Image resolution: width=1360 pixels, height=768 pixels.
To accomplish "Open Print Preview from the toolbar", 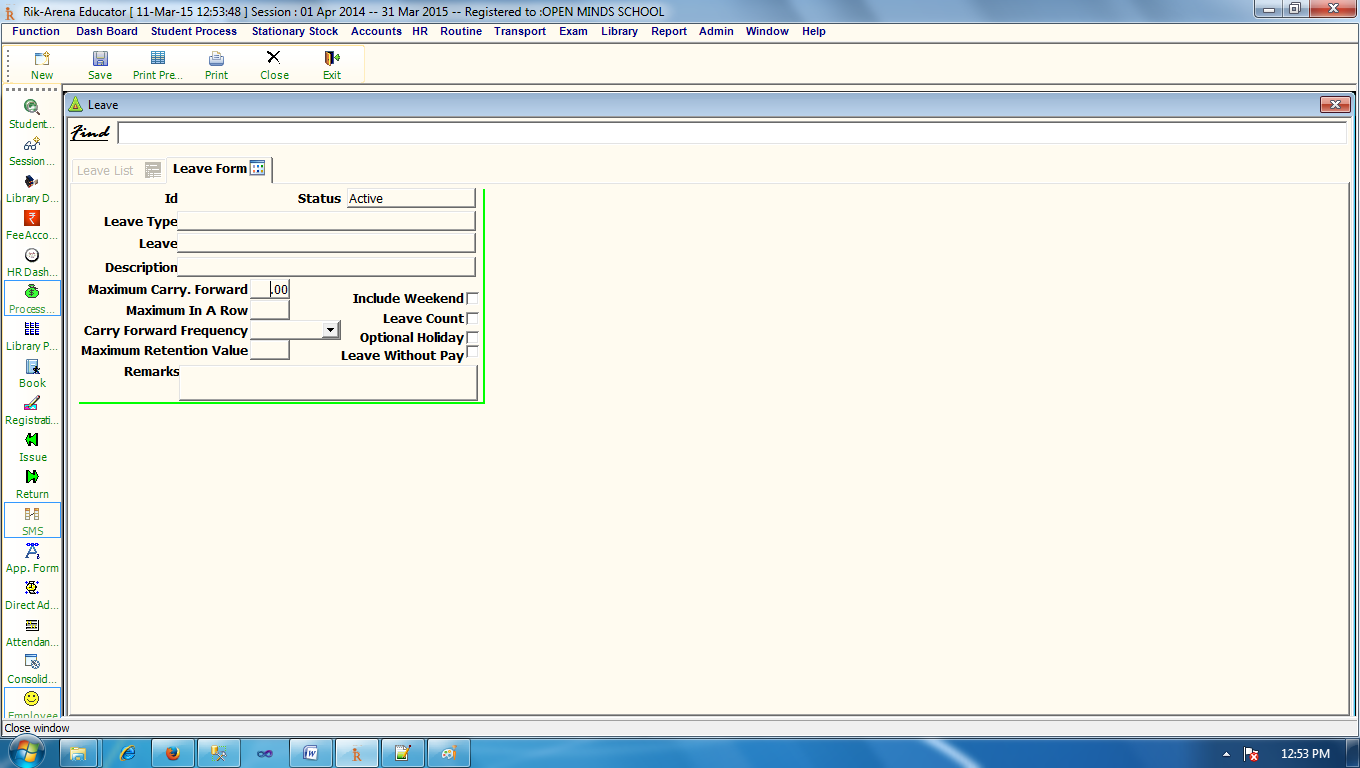I will click(158, 59).
